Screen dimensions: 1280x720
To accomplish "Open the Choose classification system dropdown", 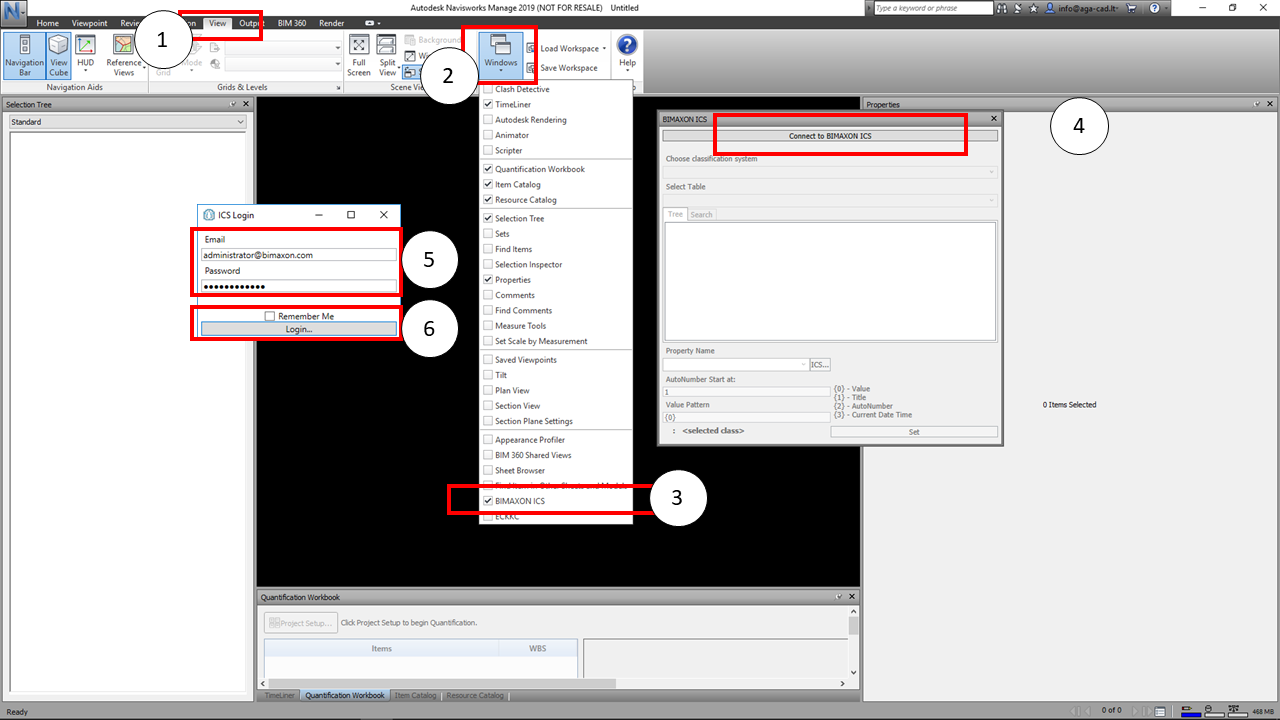I will [830, 172].
